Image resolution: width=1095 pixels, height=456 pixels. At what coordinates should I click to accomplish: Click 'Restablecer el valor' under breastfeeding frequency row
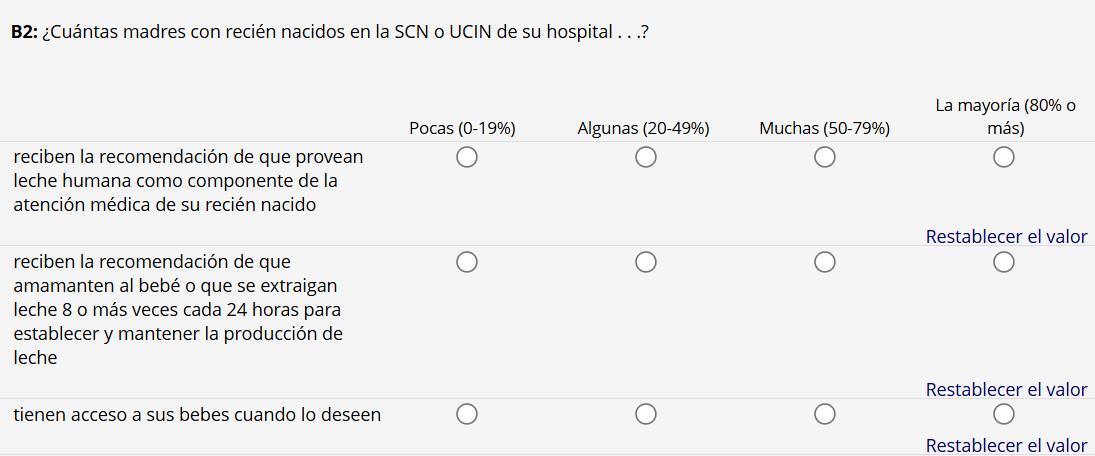(x=1006, y=389)
